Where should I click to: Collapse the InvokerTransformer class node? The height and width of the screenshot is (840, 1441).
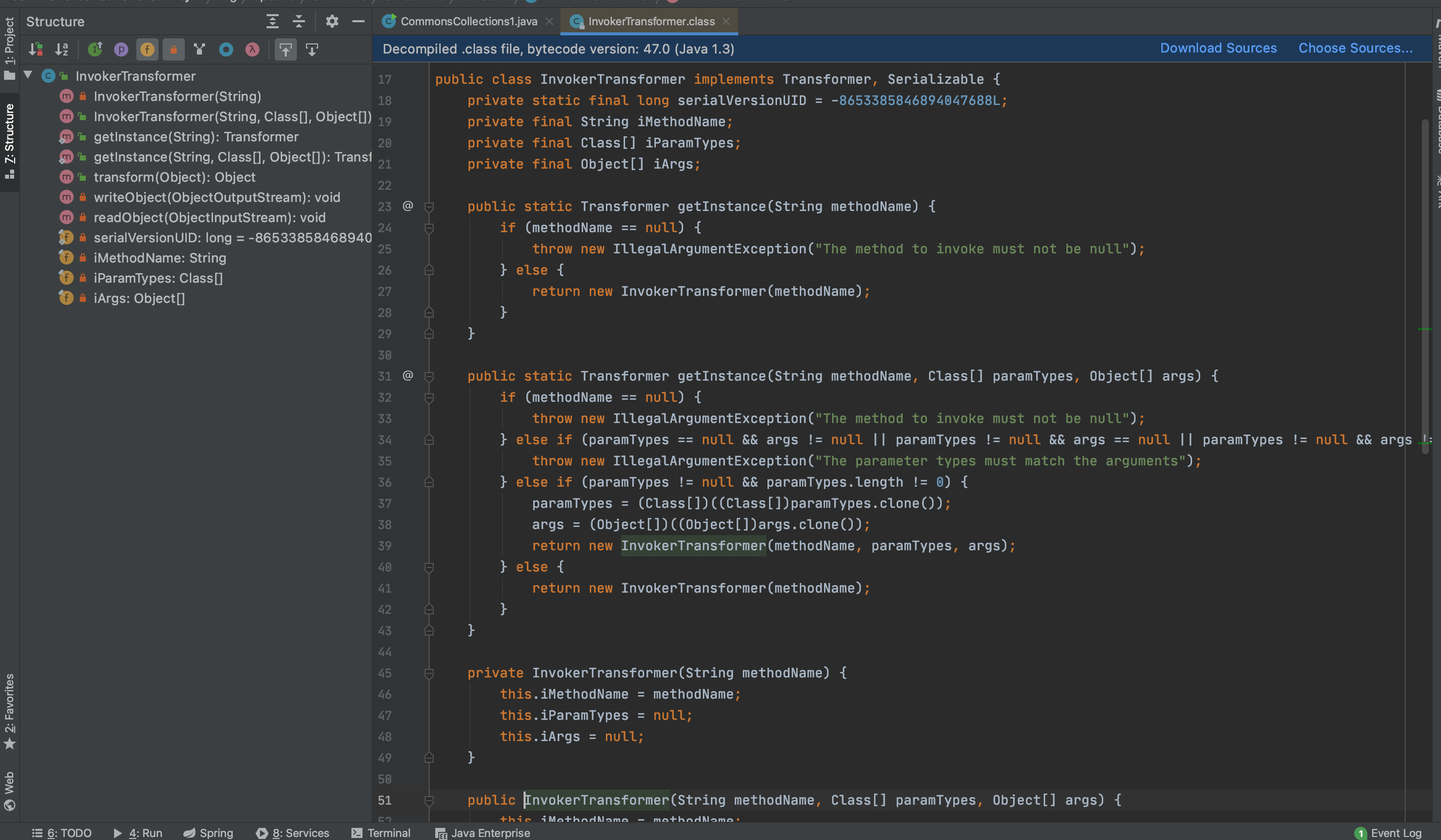click(x=27, y=76)
